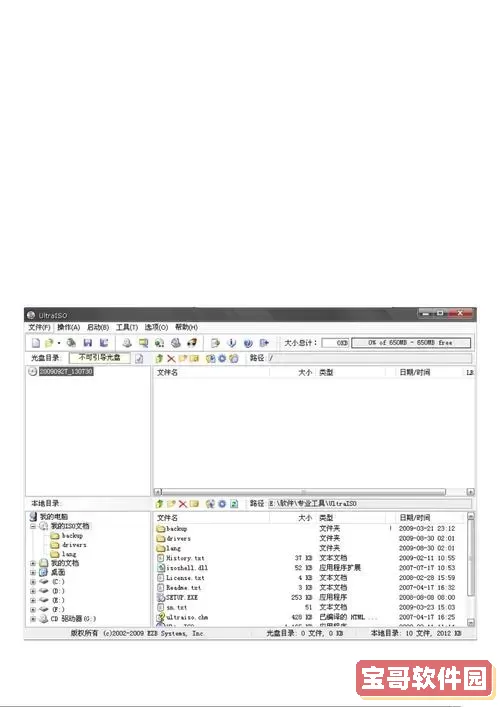Click the New folder icon in 光盘目录 toolbar
This screenshot has height=707, width=500.
(183, 358)
